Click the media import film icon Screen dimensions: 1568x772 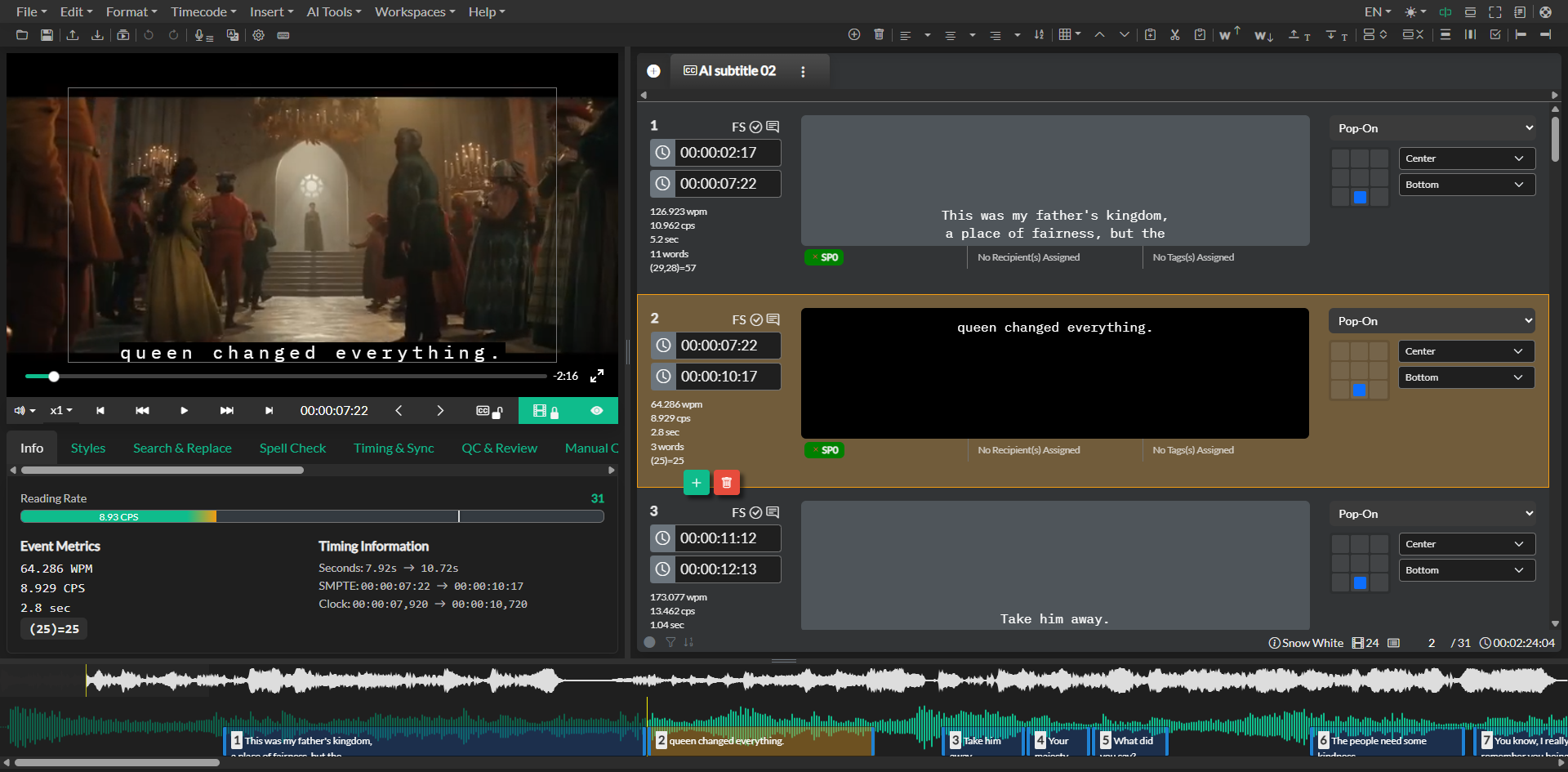tap(123, 35)
